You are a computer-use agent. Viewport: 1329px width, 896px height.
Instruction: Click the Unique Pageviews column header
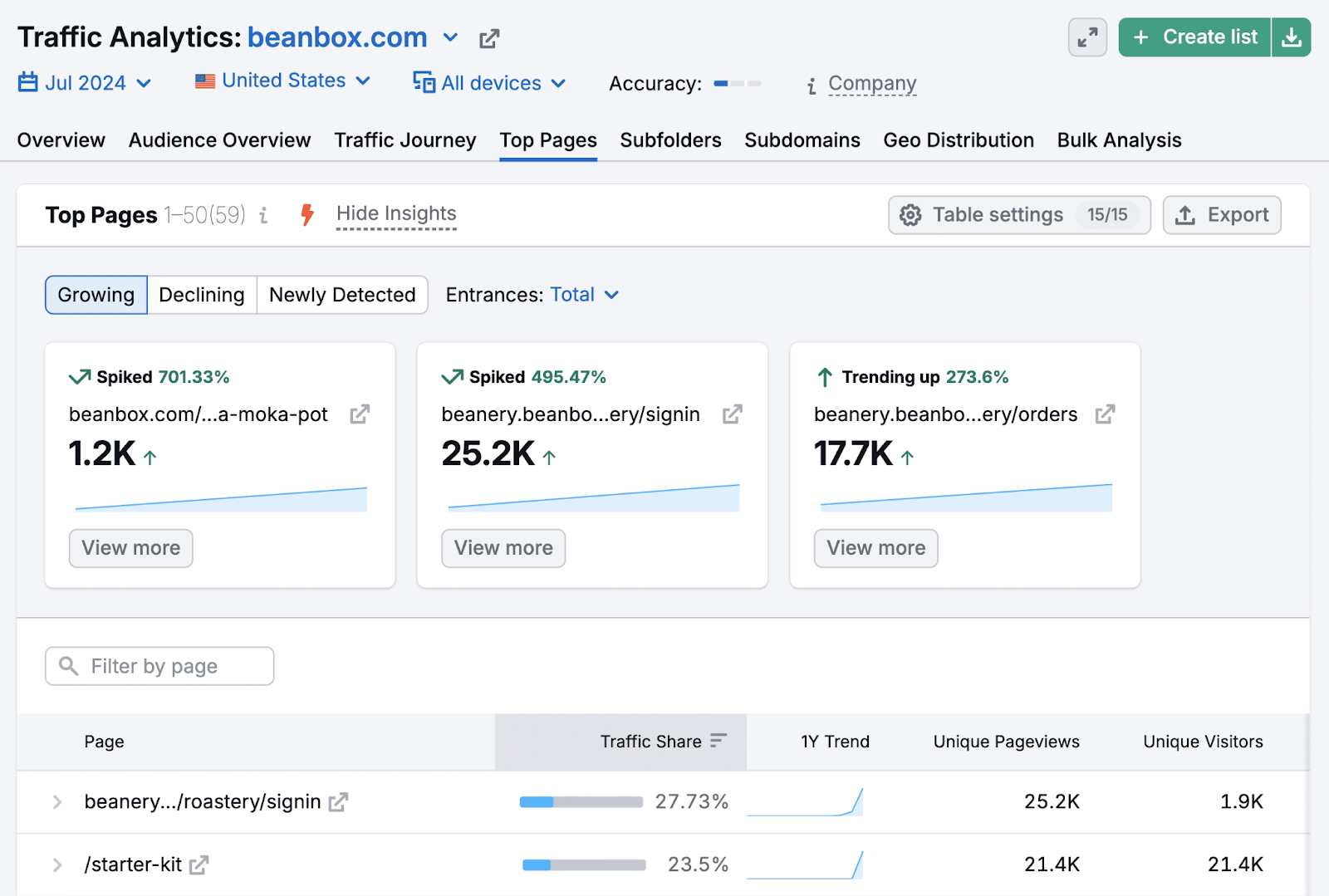1006,742
